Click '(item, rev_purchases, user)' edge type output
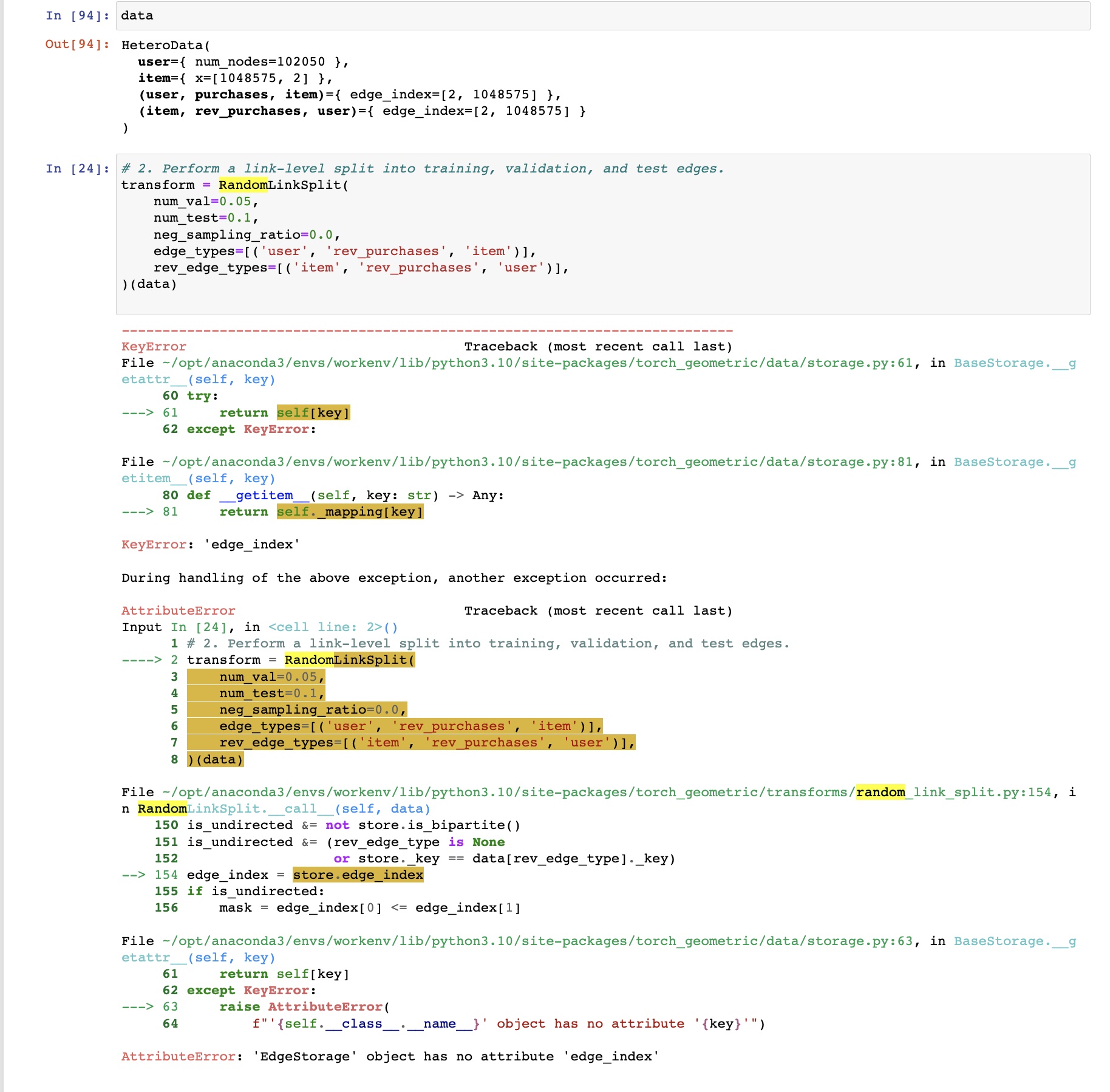The width and height of the screenshot is (1110, 1092). 248,111
